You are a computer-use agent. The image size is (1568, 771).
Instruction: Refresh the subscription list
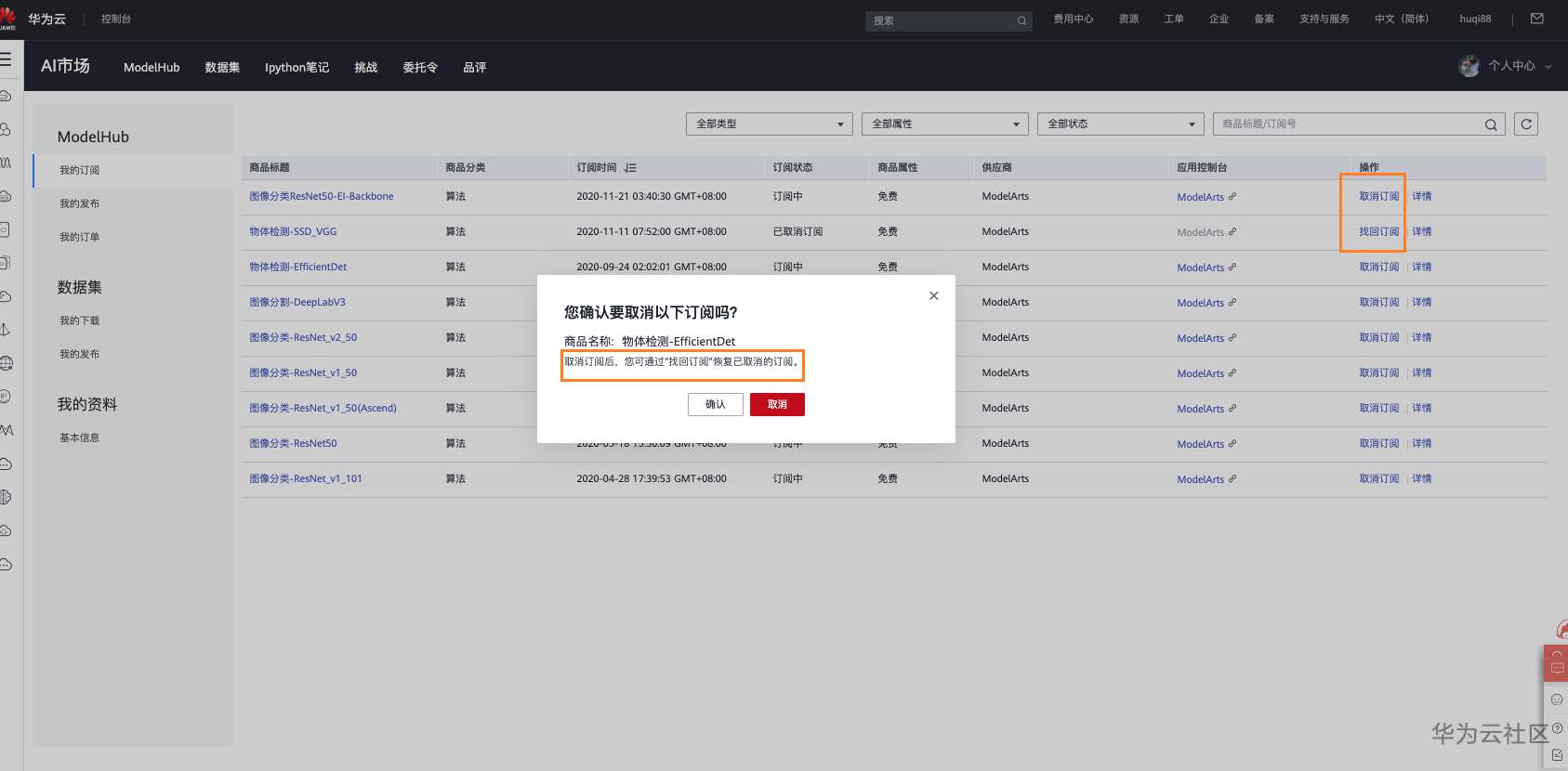1526,124
